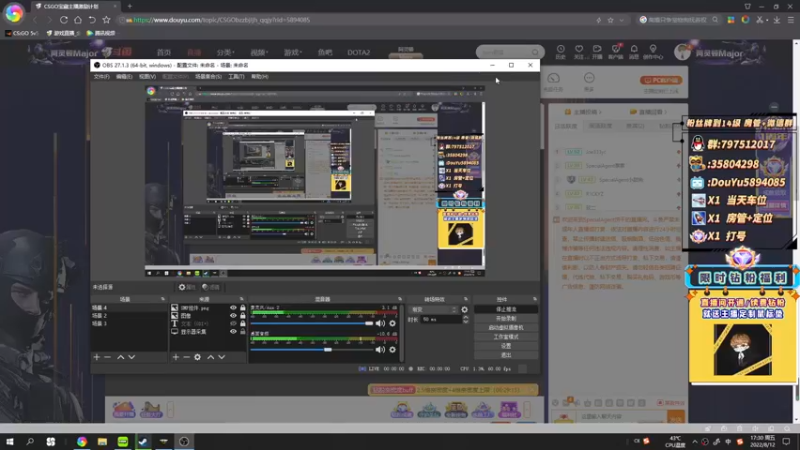Toggle visibility of the Text GDI+ source
Image resolution: width=800 pixels, height=450 pixels.
point(233,323)
